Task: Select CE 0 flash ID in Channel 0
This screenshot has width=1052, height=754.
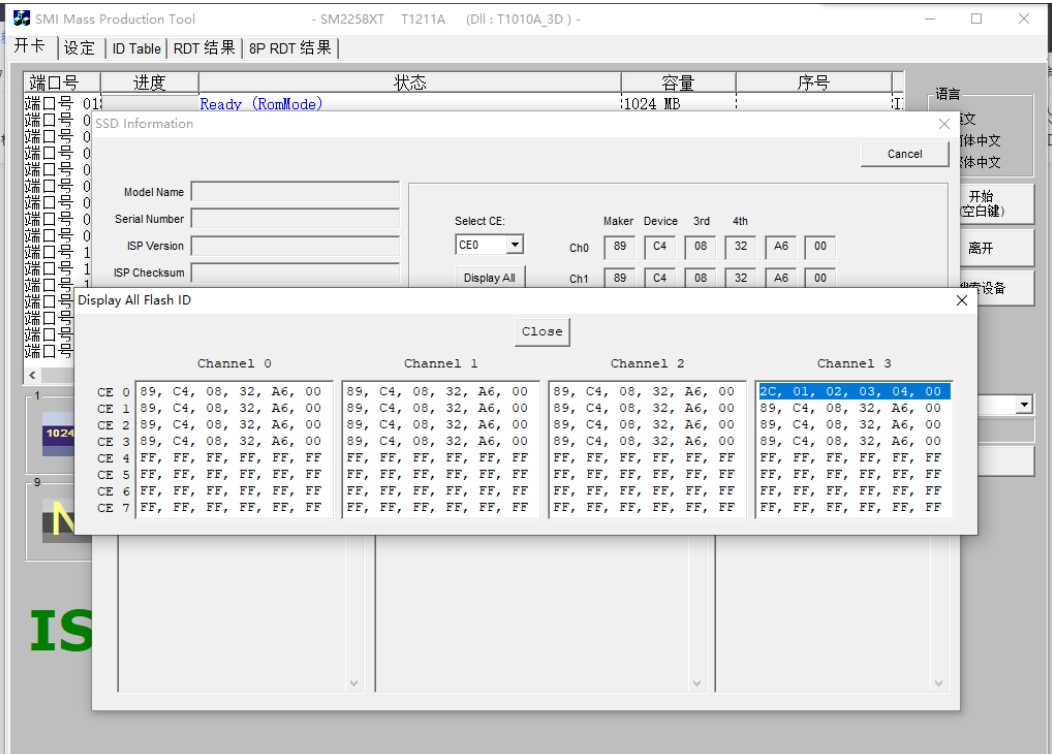Action: click(231, 392)
